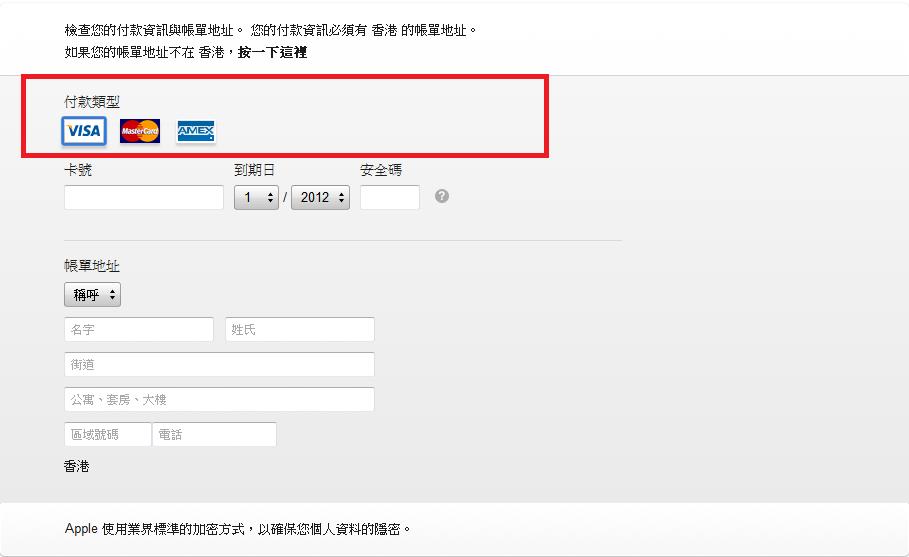
Task: Click the 姓氏 last name field
Action: coord(300,329)
